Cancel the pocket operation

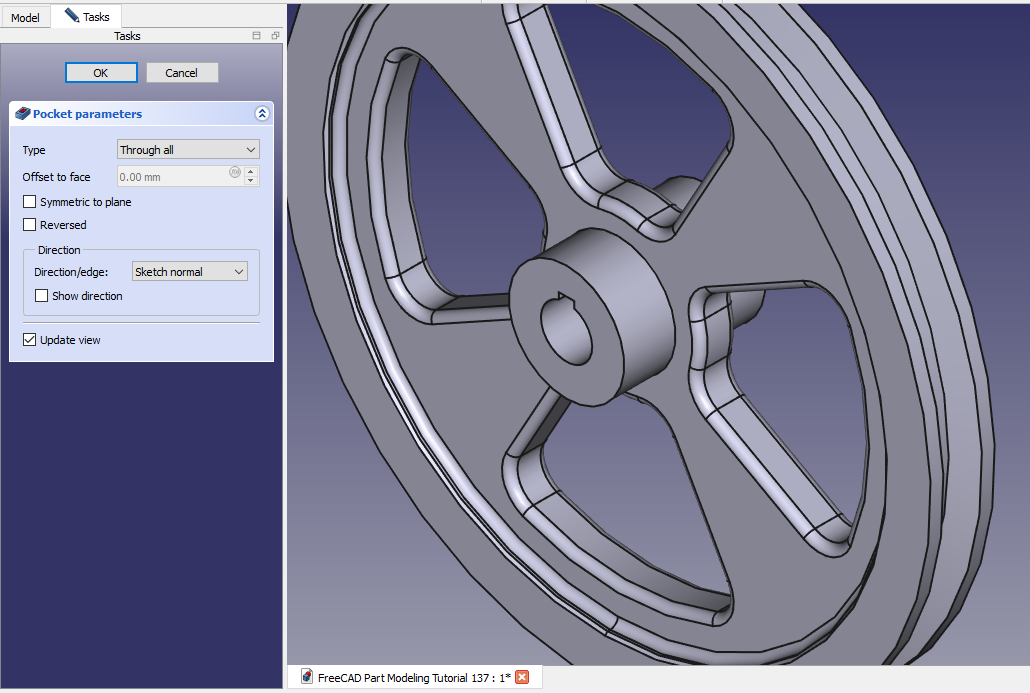pyautogui.click(x=182, y=73)
